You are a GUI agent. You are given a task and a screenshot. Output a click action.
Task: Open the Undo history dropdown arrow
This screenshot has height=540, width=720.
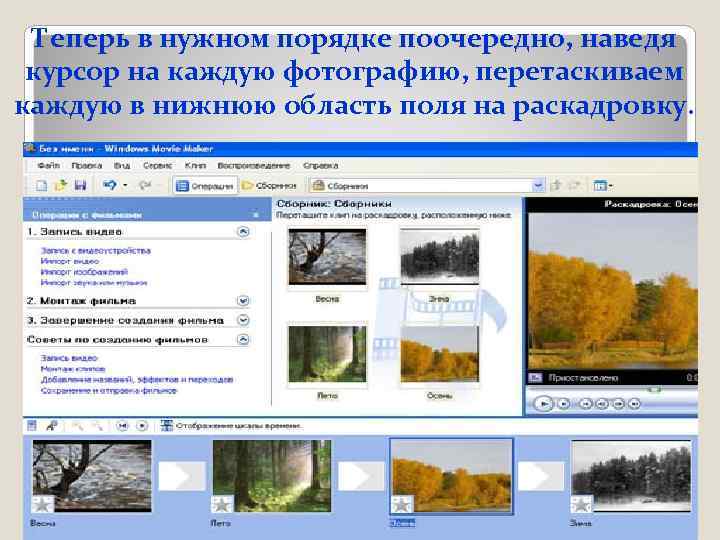click(125, 186)
